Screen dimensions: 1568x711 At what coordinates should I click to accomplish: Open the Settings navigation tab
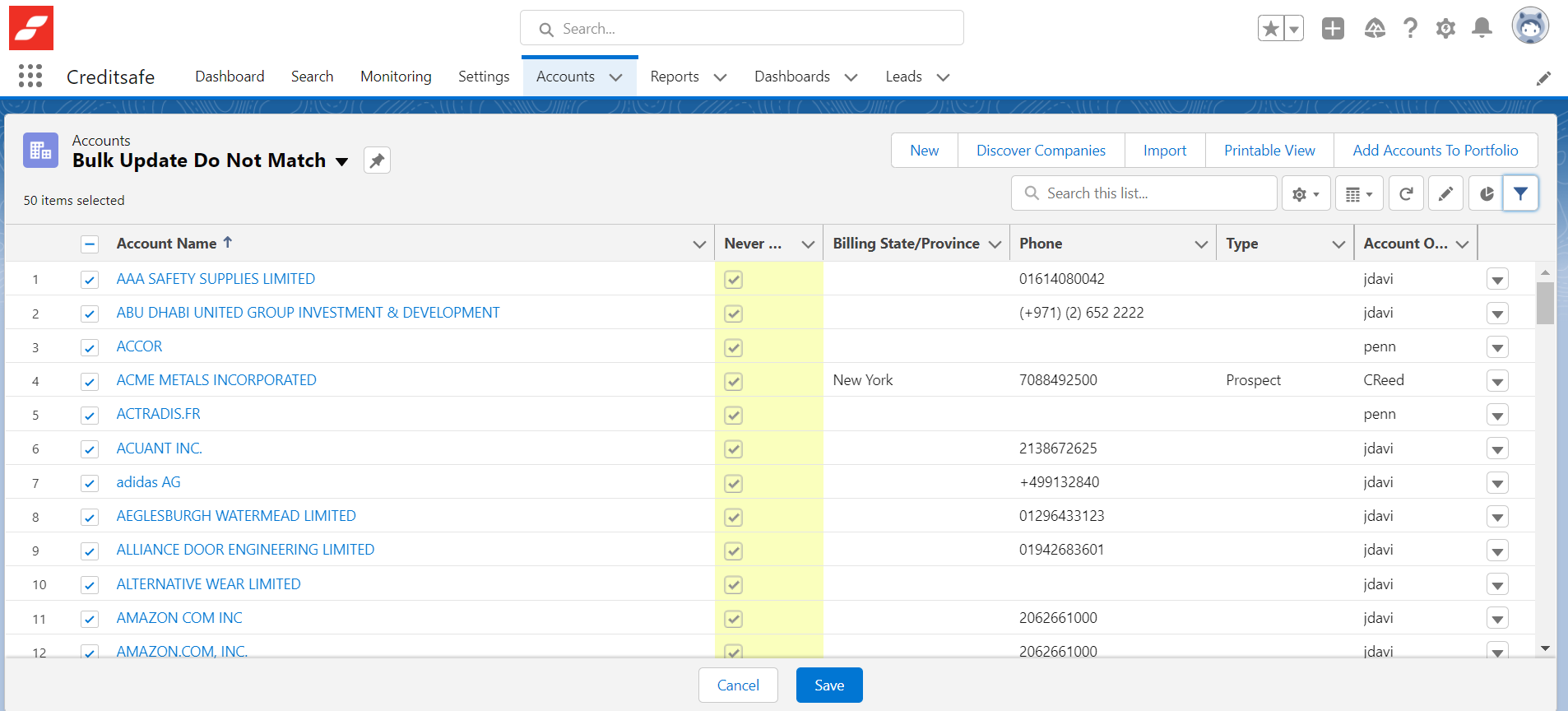[484, 77]
